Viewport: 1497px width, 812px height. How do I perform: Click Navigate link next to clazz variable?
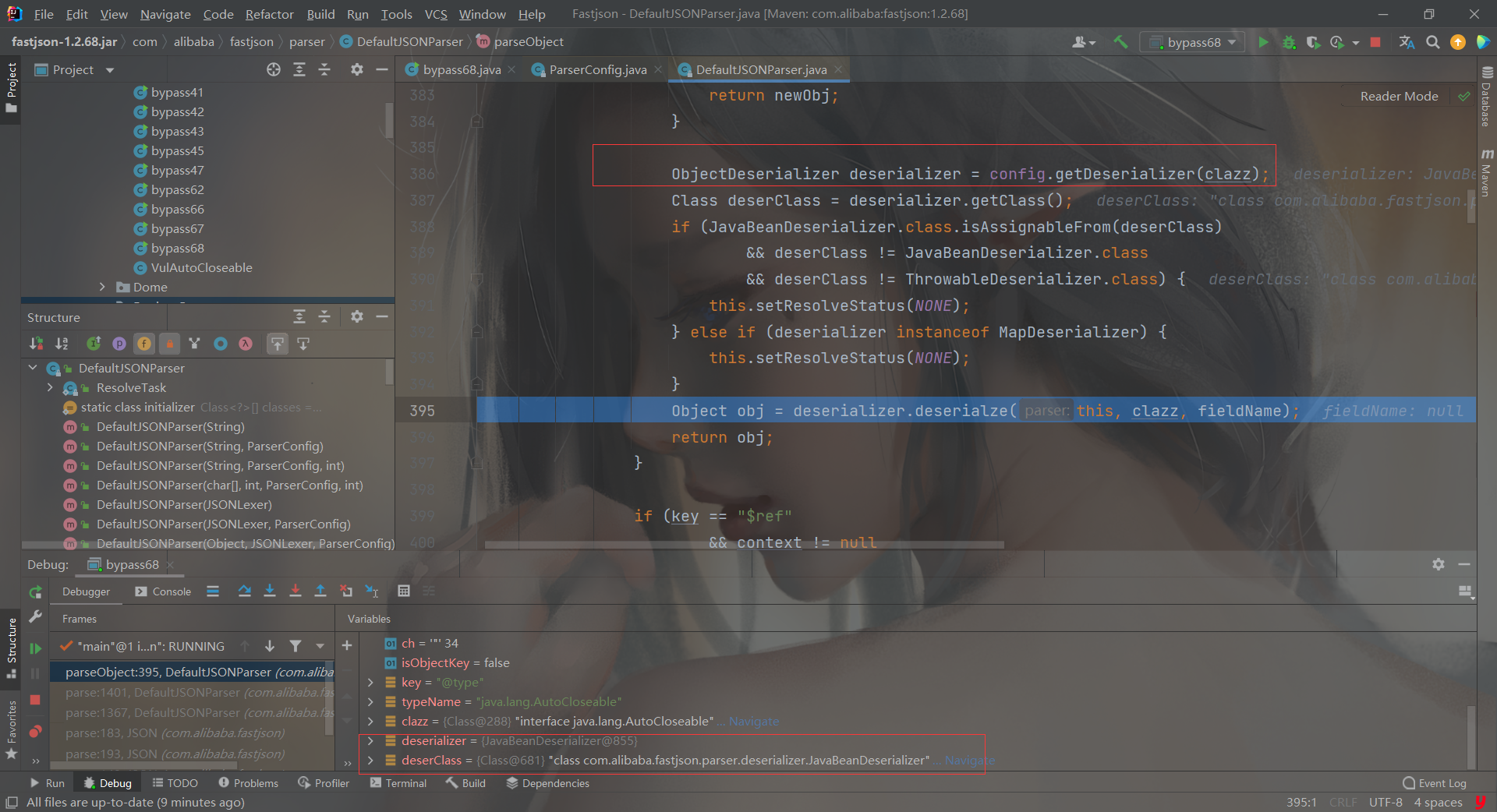(x=754, y=721)
